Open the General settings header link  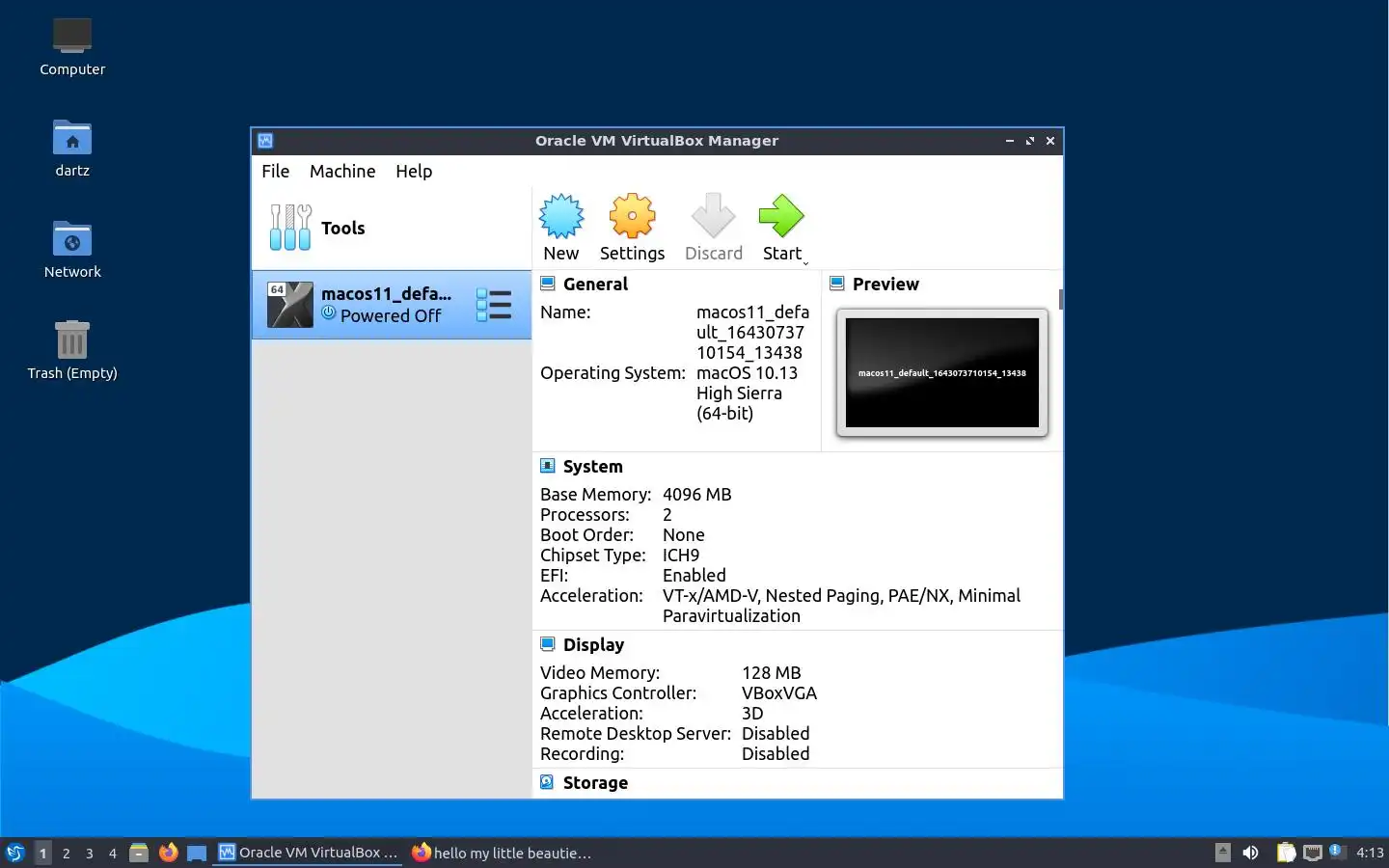[595, 285]
